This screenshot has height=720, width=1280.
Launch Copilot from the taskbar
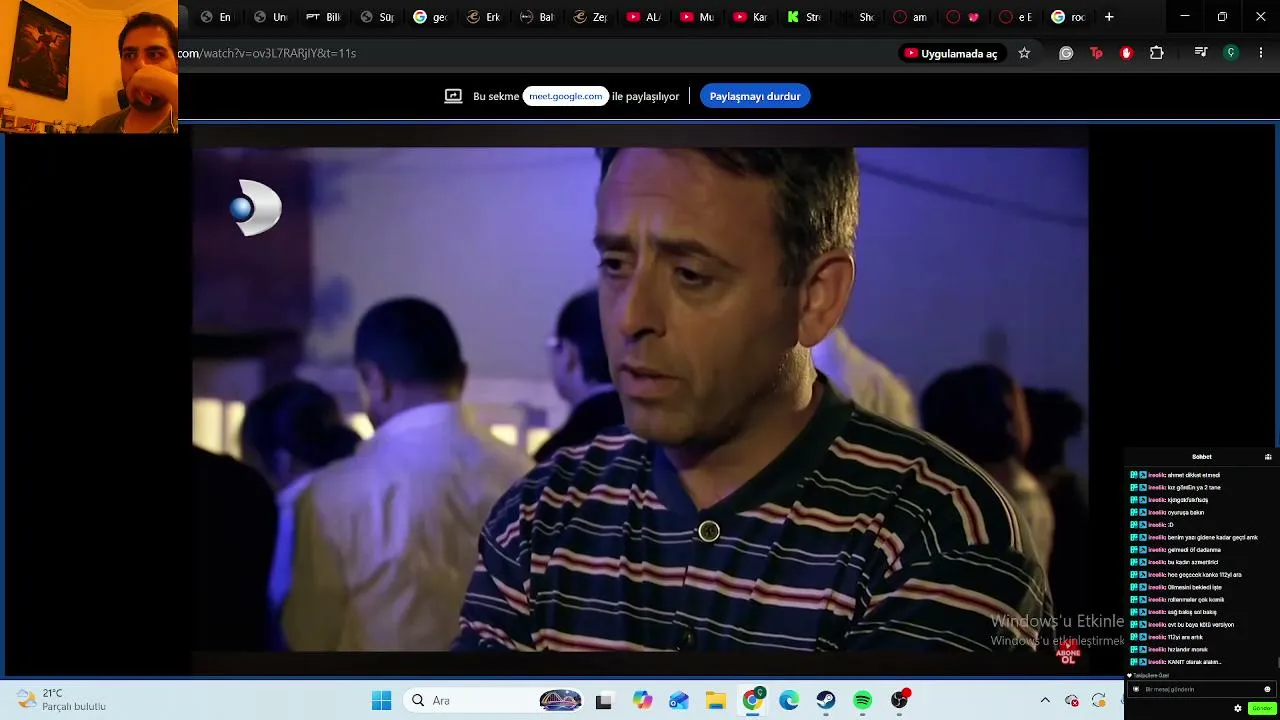pyautogui.click(x=642, y=701)
